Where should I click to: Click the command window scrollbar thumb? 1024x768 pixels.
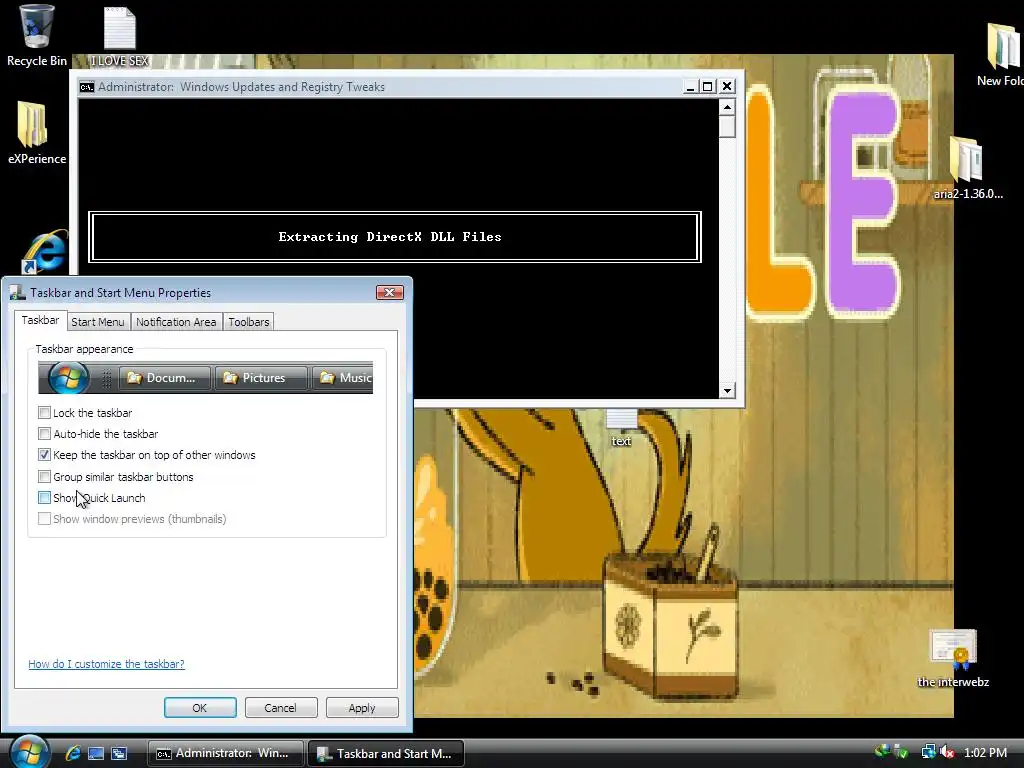(x=727, y=127)
